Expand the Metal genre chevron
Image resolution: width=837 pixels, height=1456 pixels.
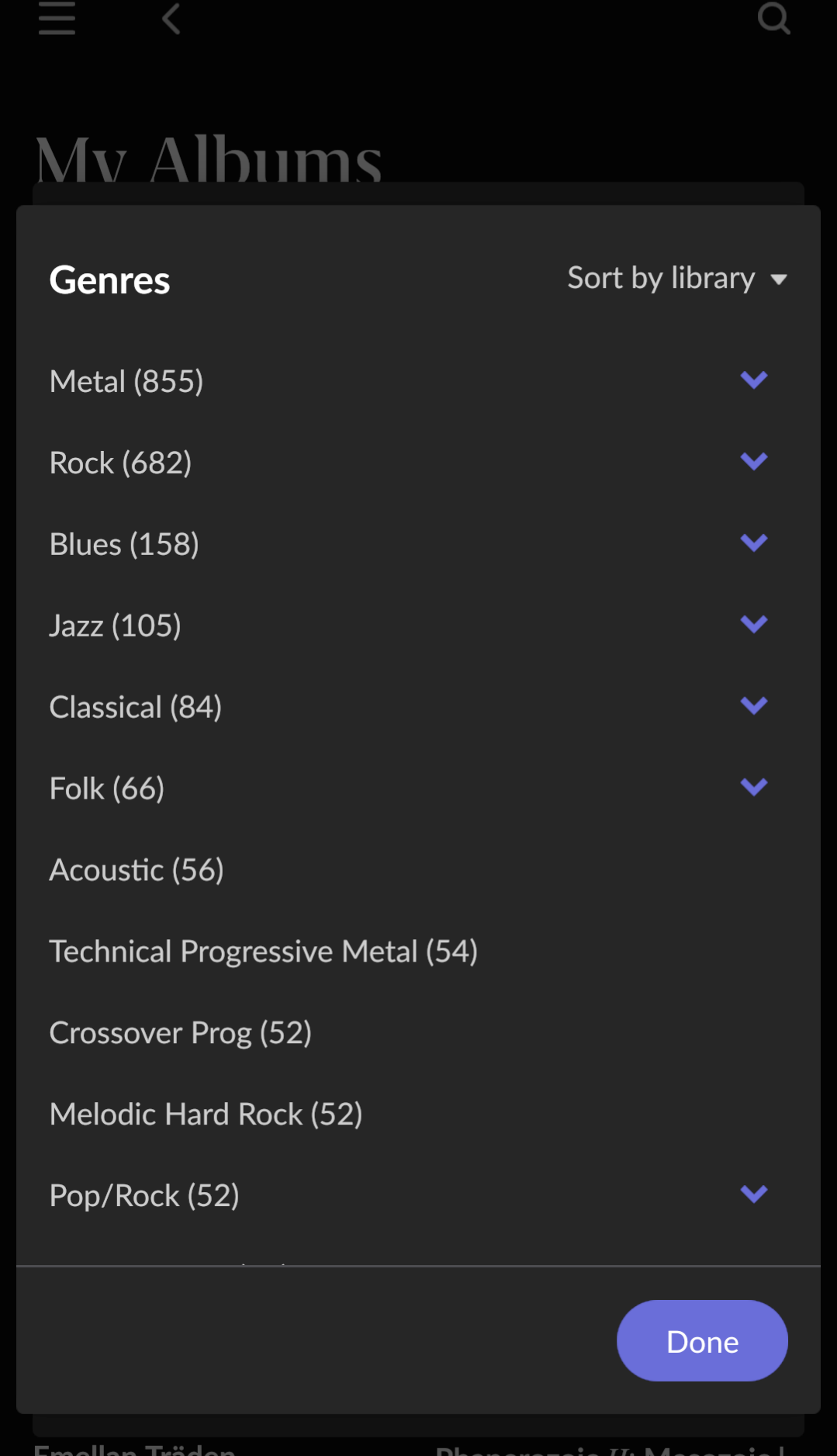[x=753, y=380]
